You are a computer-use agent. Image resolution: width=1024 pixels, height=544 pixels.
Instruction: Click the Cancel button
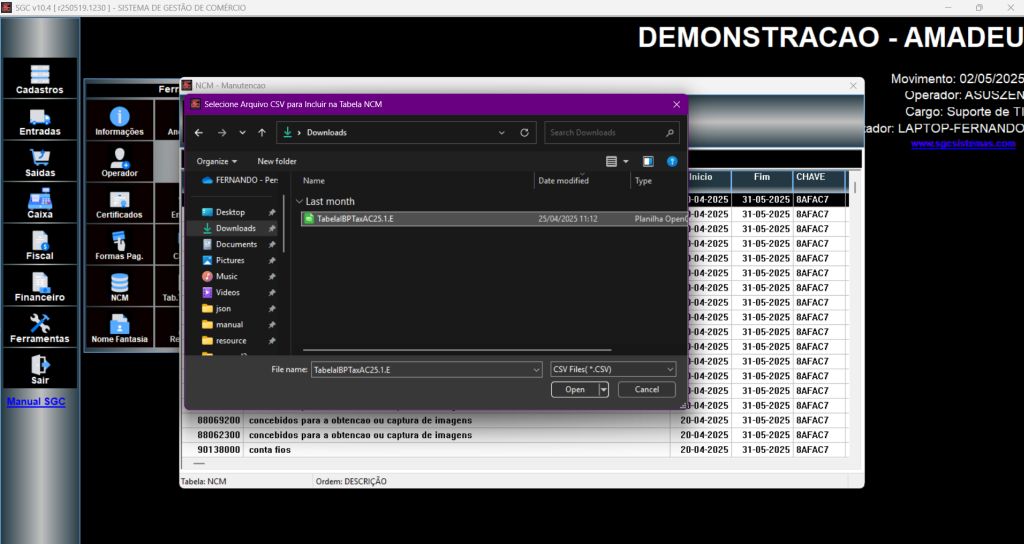pos(647,390)
